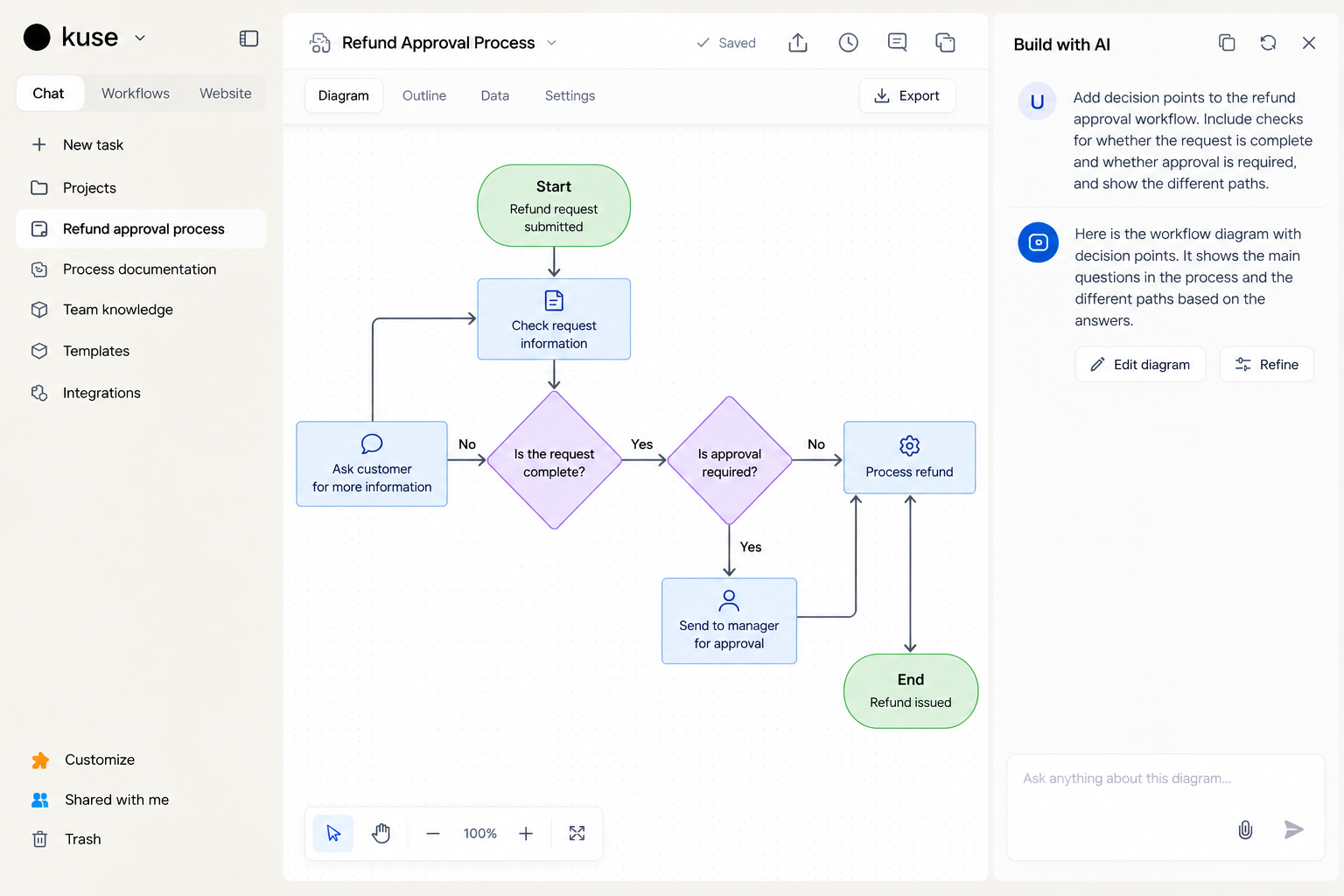The image size is (1344, 896).
Task: Select the Data tab
Action: coord(495,96)
